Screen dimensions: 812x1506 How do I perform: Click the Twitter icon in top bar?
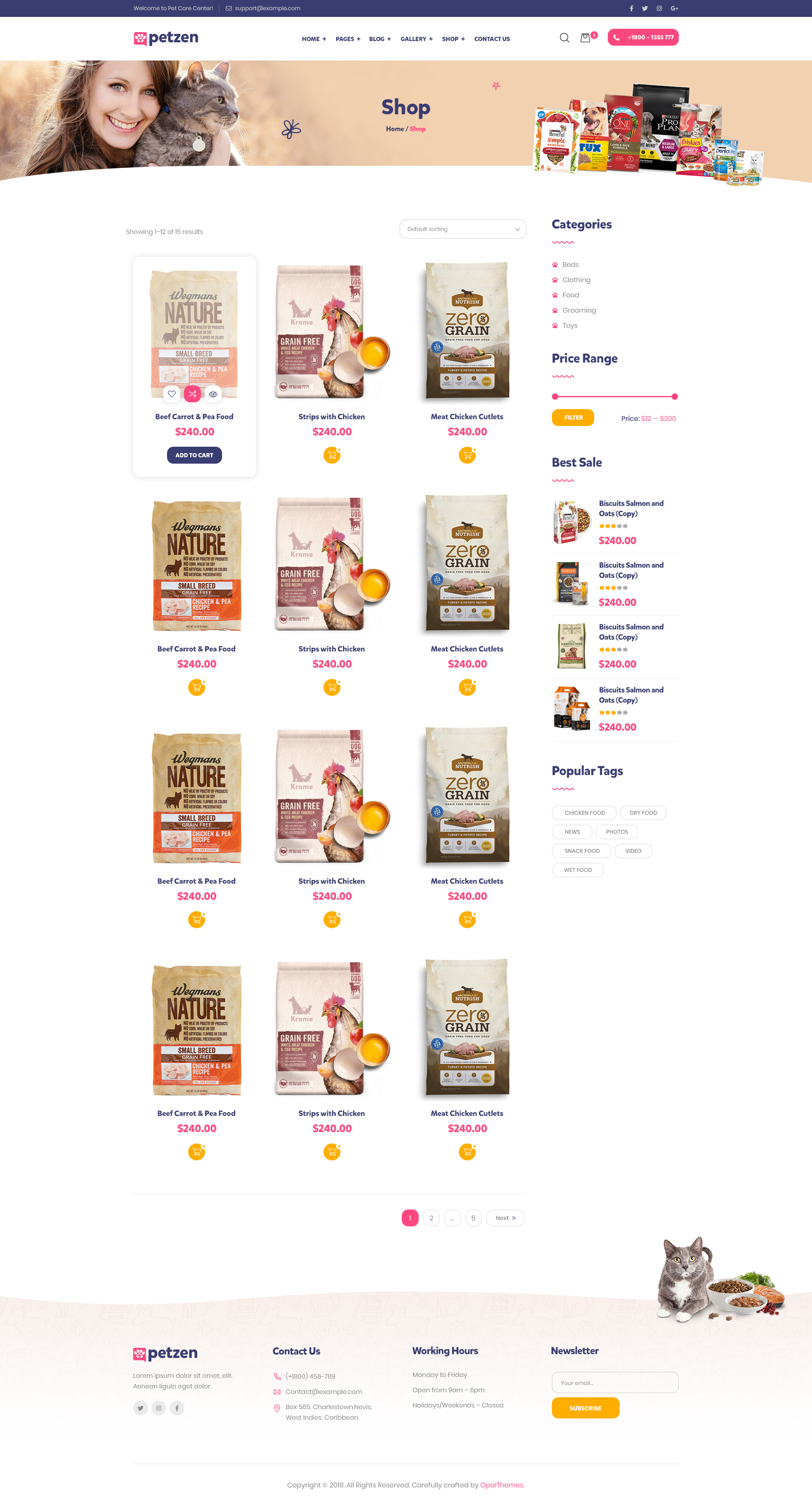pos(645,8)
